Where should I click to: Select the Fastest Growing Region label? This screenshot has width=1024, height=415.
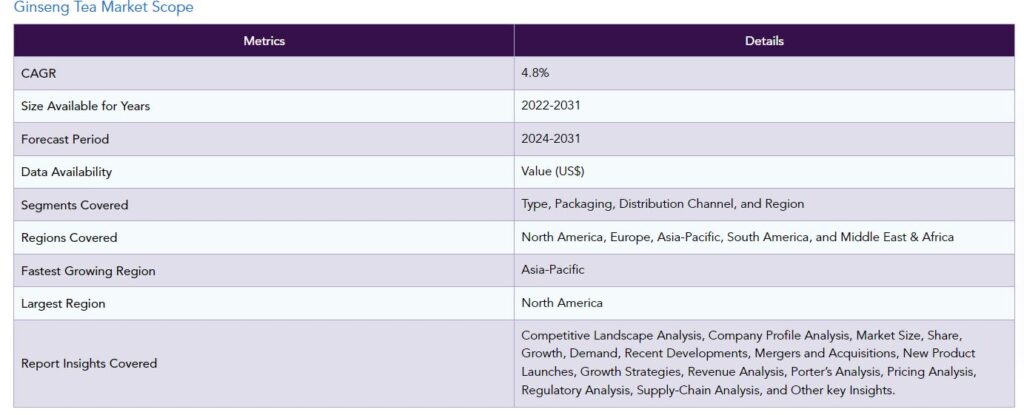point(88,271)
